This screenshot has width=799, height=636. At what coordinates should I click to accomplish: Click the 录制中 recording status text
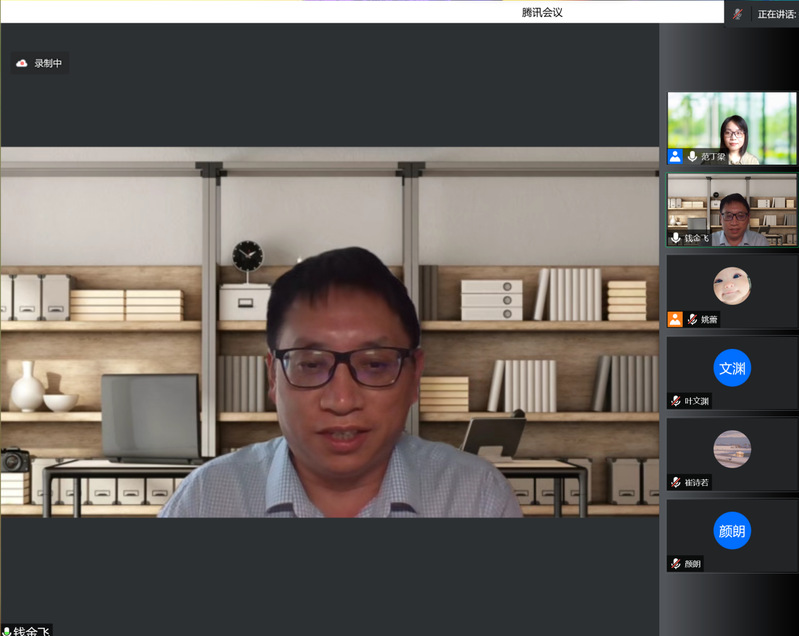click(x=48, y=63)
